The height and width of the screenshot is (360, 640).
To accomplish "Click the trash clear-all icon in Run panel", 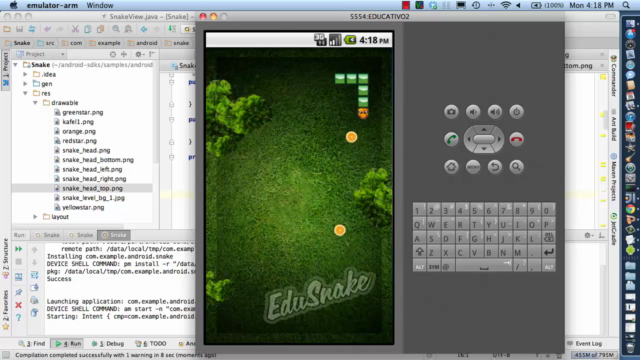I will (x=34, y=313).
